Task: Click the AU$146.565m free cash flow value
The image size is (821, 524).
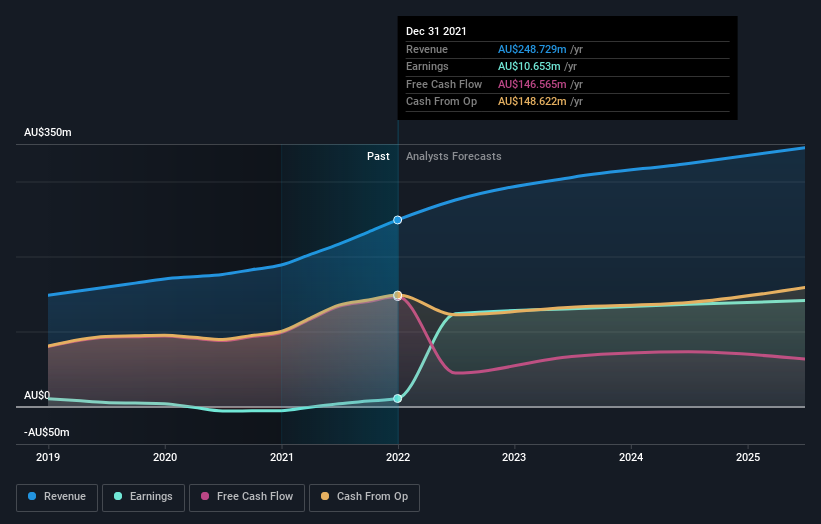Action: click(x=532, y=84)
